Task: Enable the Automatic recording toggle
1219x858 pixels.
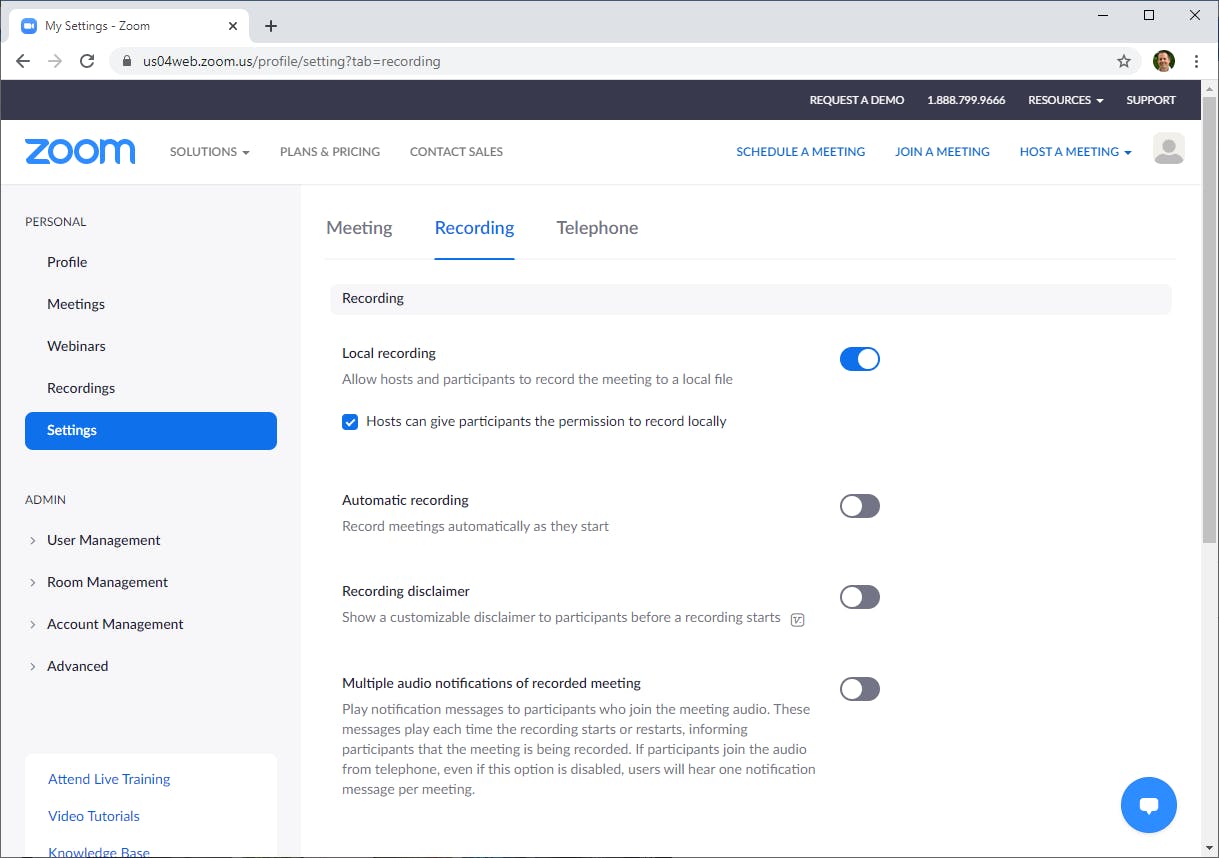Action: coord(859,506)
